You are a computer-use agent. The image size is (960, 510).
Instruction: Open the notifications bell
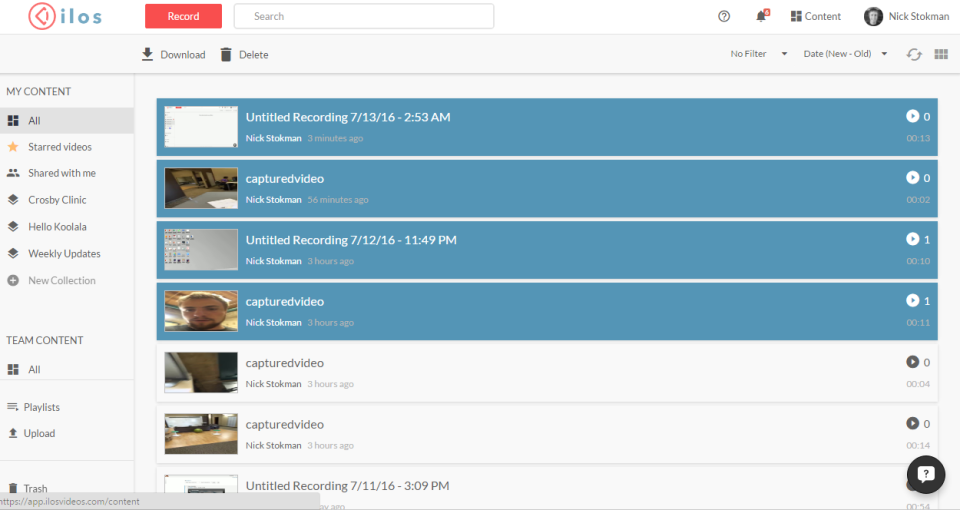(x=761, y=16)
